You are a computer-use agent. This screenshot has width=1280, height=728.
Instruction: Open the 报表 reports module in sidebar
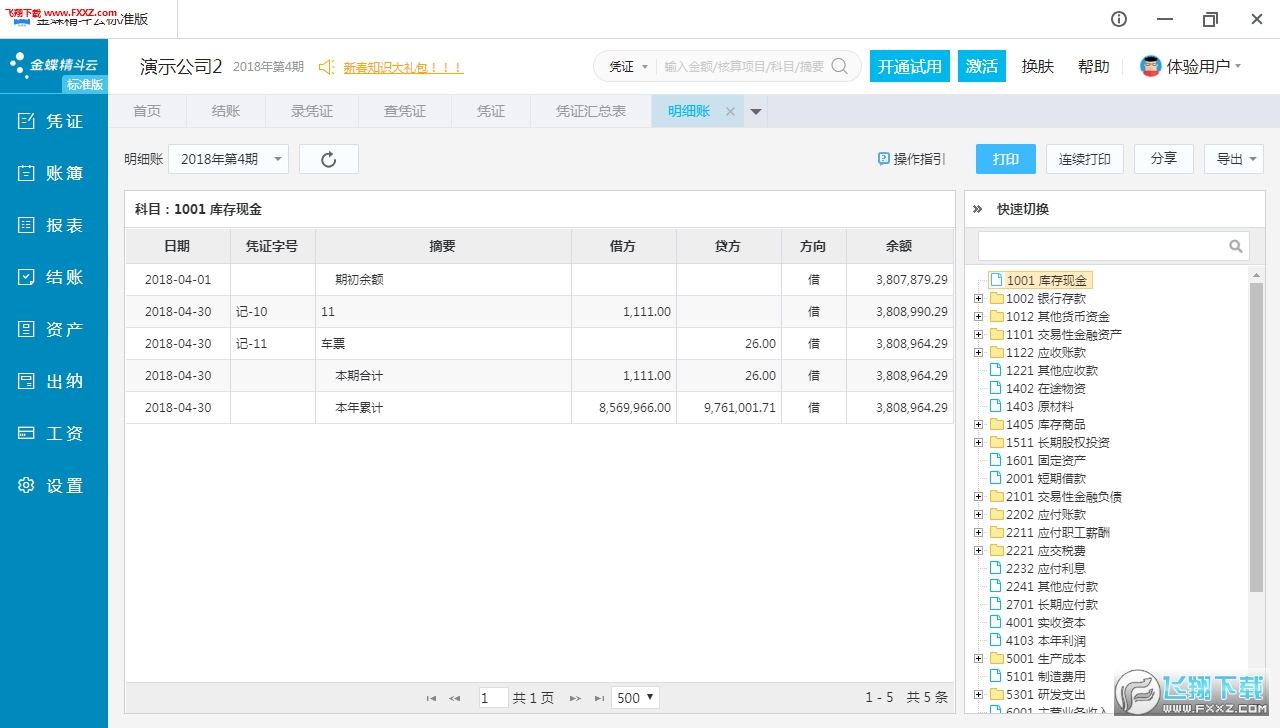click(53, 225)
